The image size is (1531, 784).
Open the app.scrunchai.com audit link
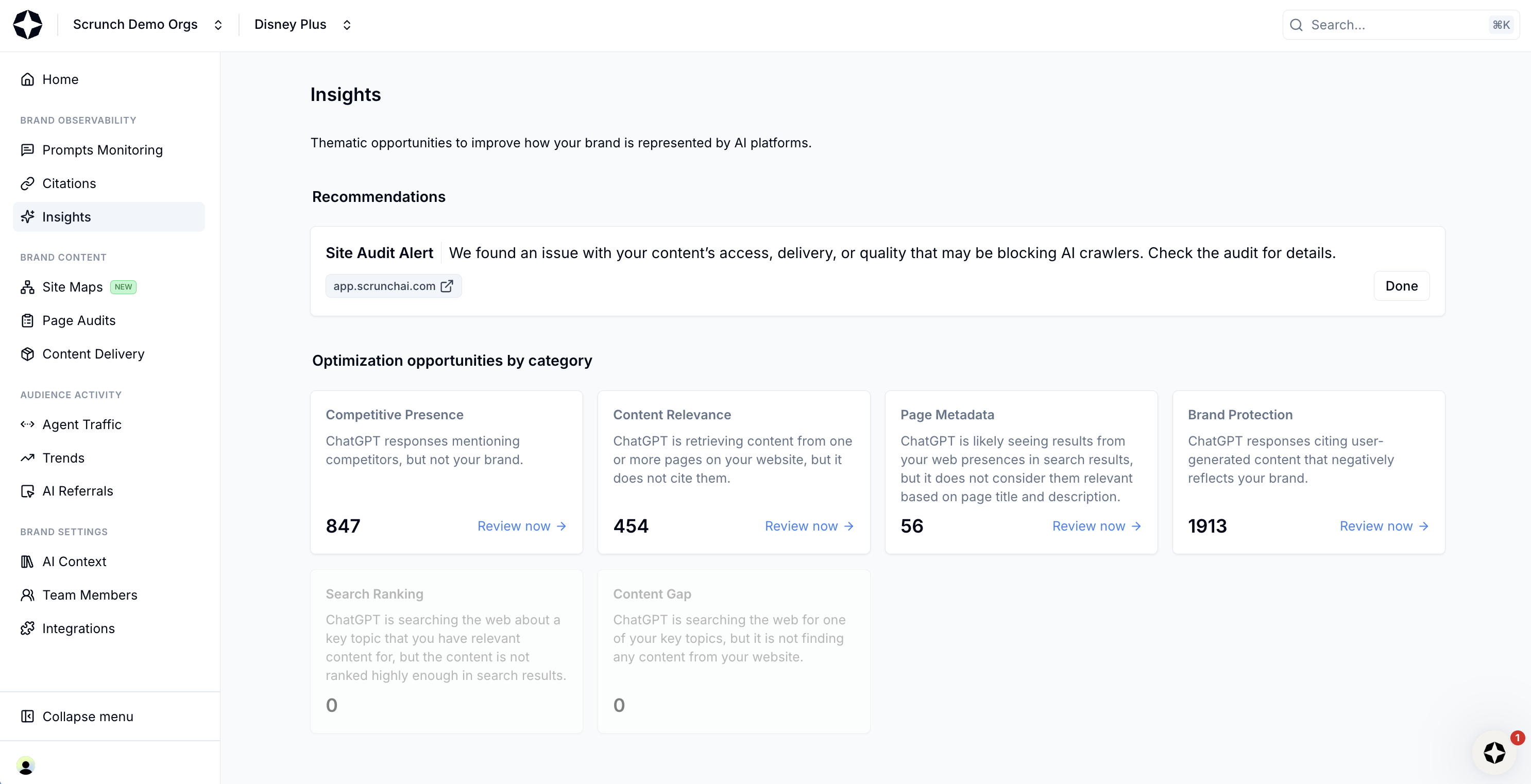393,286
